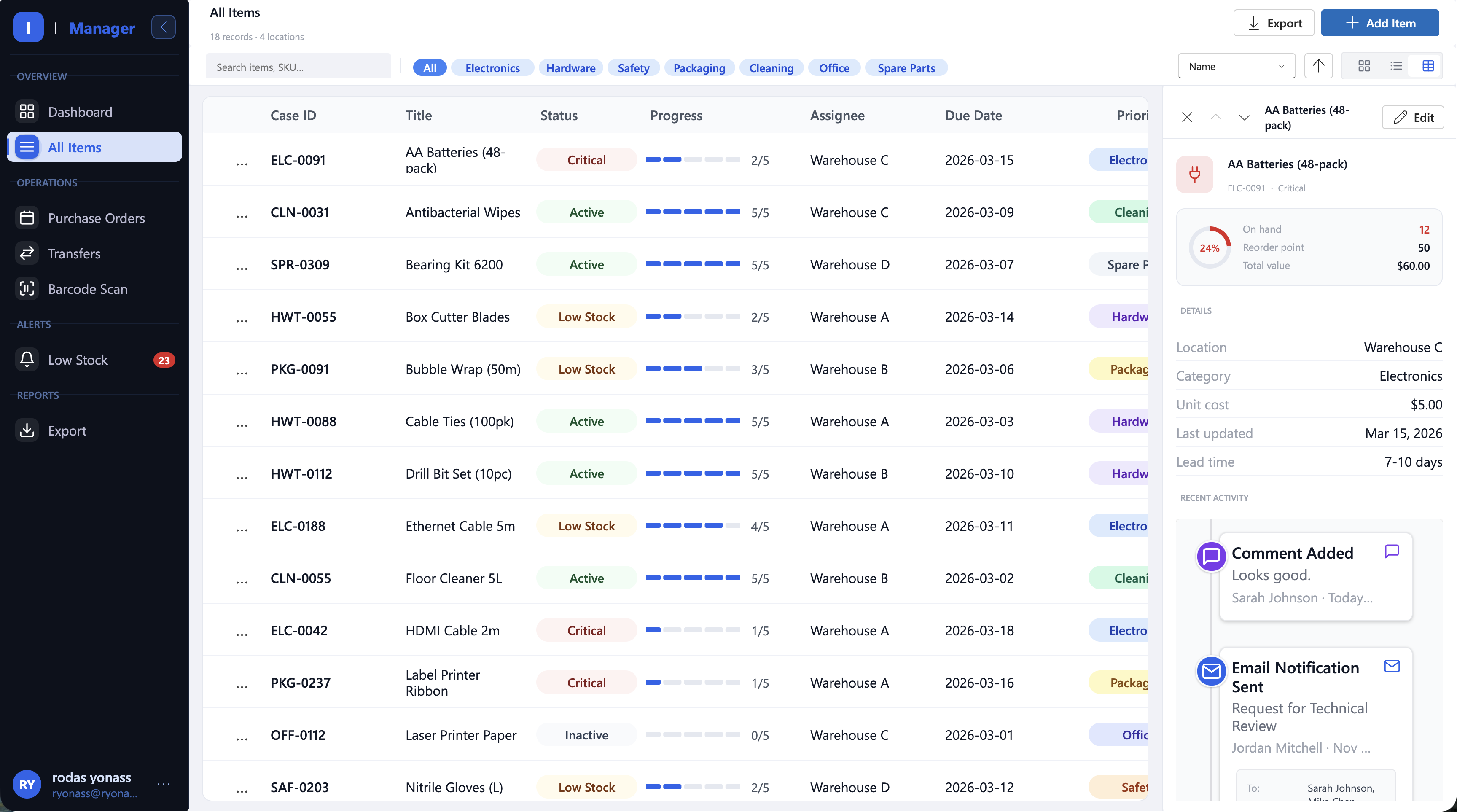Click the 24% stock level ring
The height and width of the screenshot is (812, 1457).
coord(1209,247)
